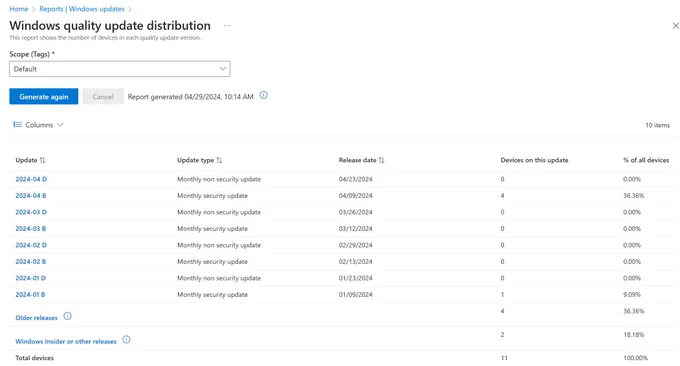Screen dimensions: 680x366
Task: Open the 2024-04 B update link
Action: click(31, 196)
